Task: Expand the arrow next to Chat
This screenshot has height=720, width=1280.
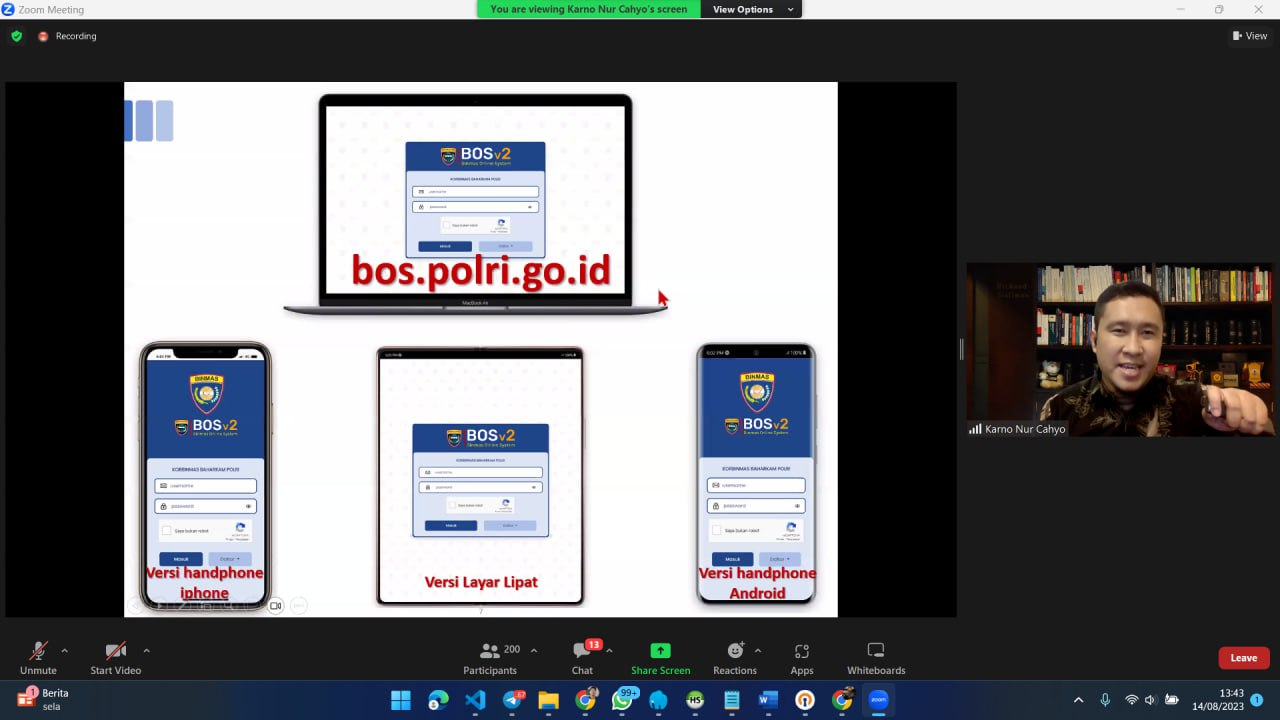Action: pos(609,650)
